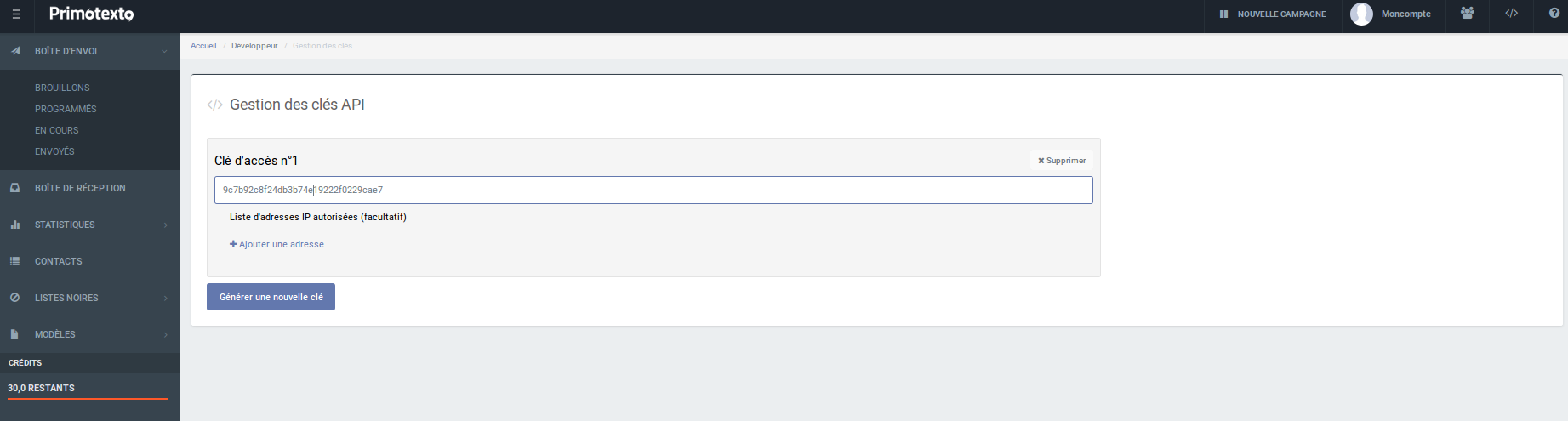Expand the Listes noires submenu arrow

pos(166,298)
